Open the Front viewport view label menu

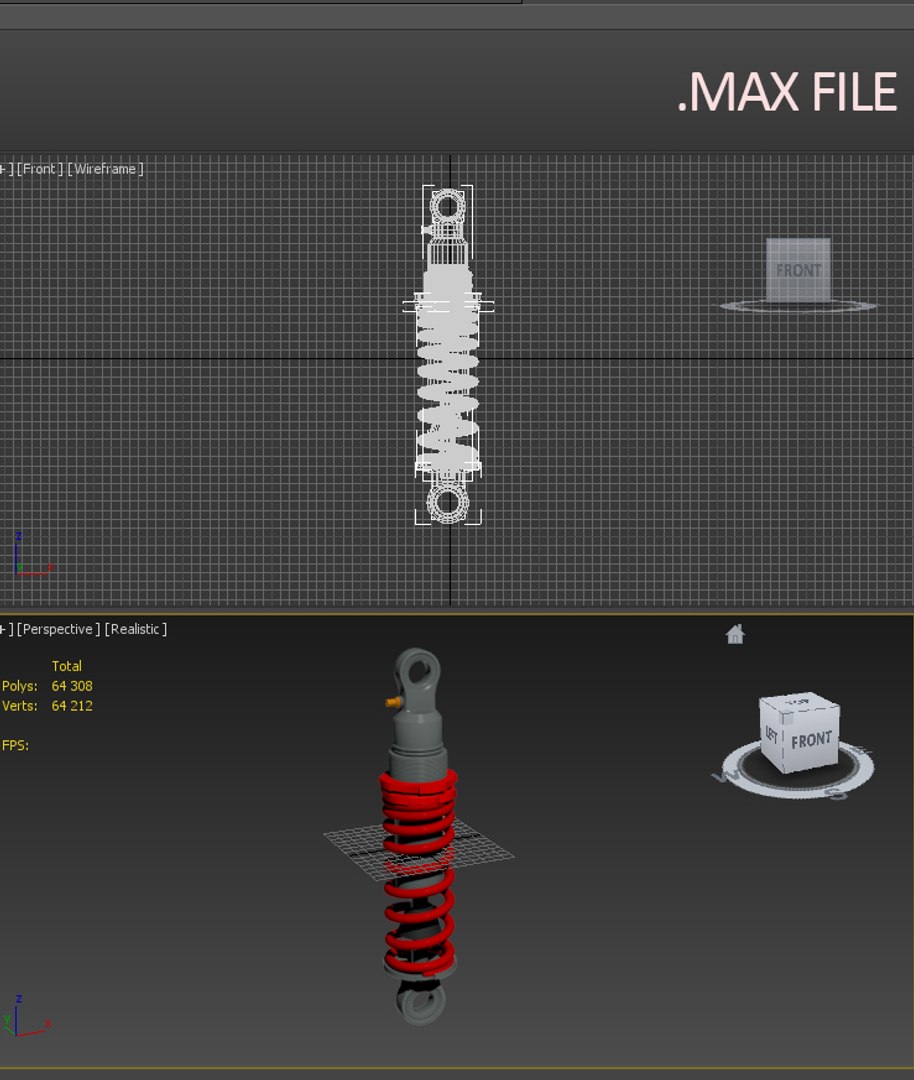click(40, 169)
